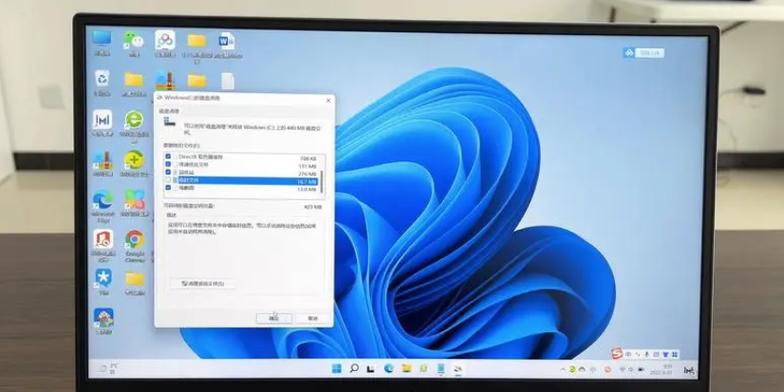Click the Clean up system files button

202,284
